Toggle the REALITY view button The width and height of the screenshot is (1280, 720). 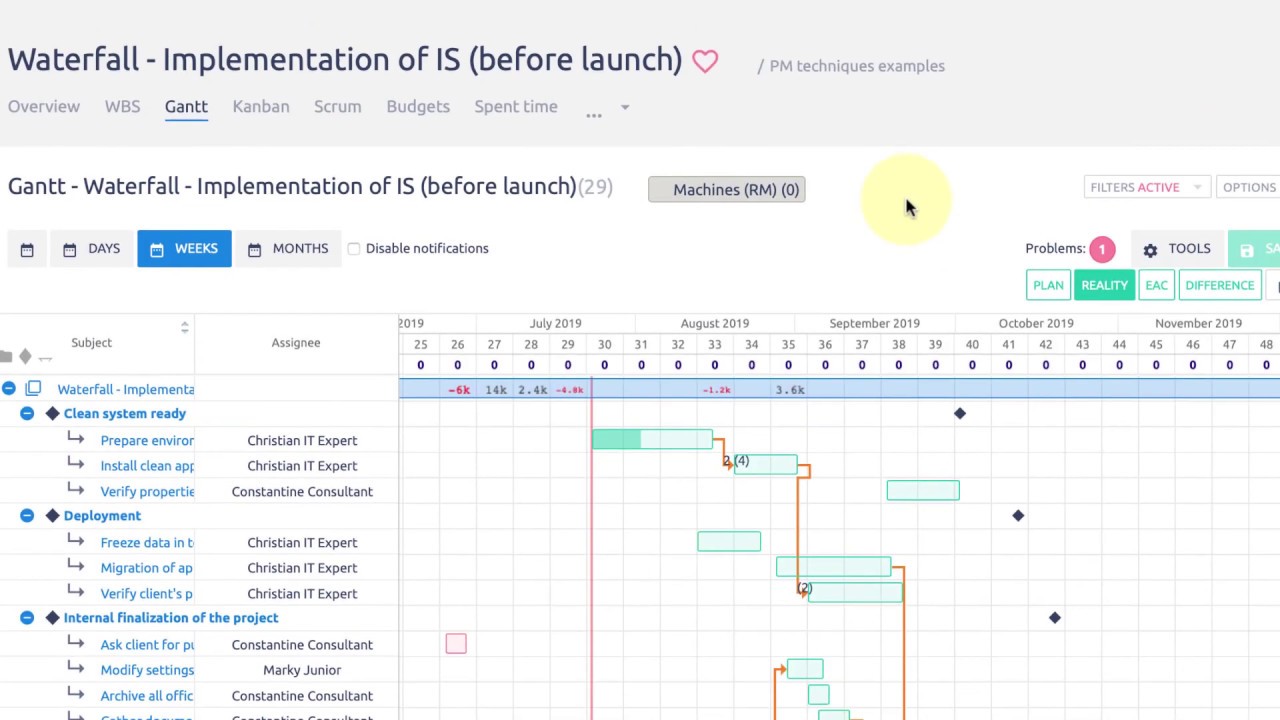[1104, 285]
